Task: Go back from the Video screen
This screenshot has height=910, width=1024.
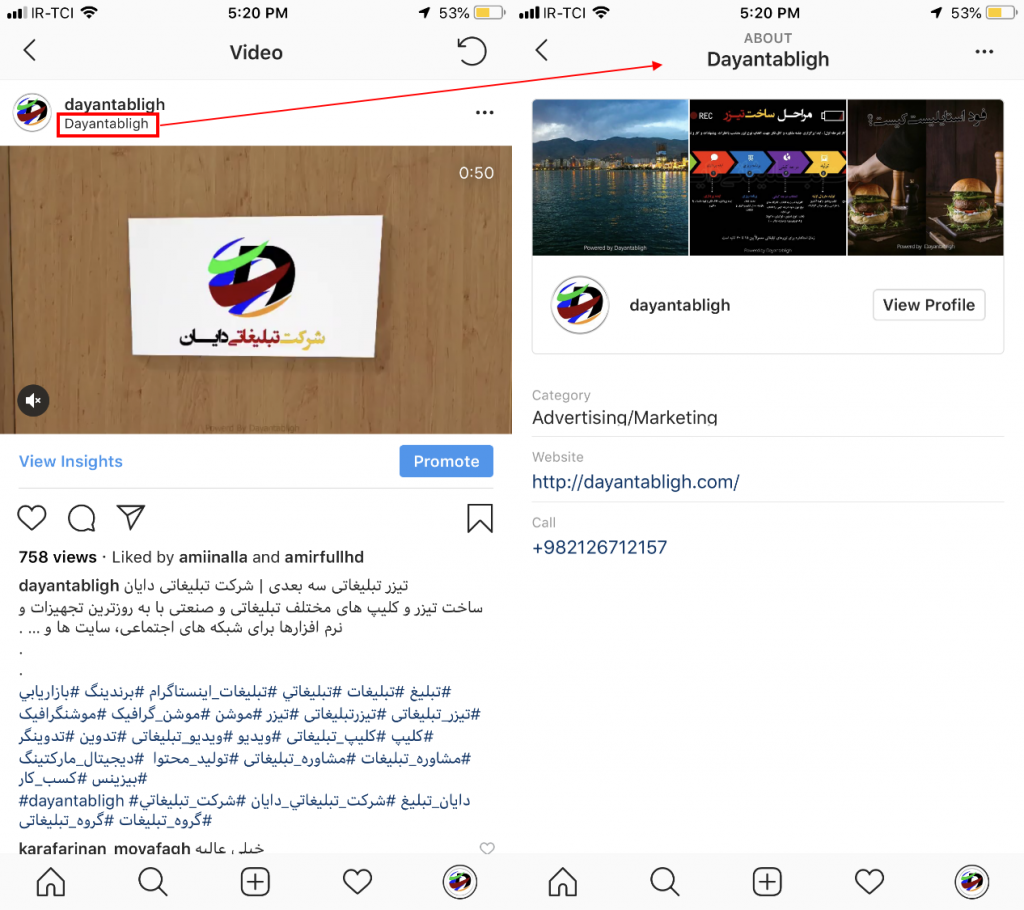Action: point(29,50)
